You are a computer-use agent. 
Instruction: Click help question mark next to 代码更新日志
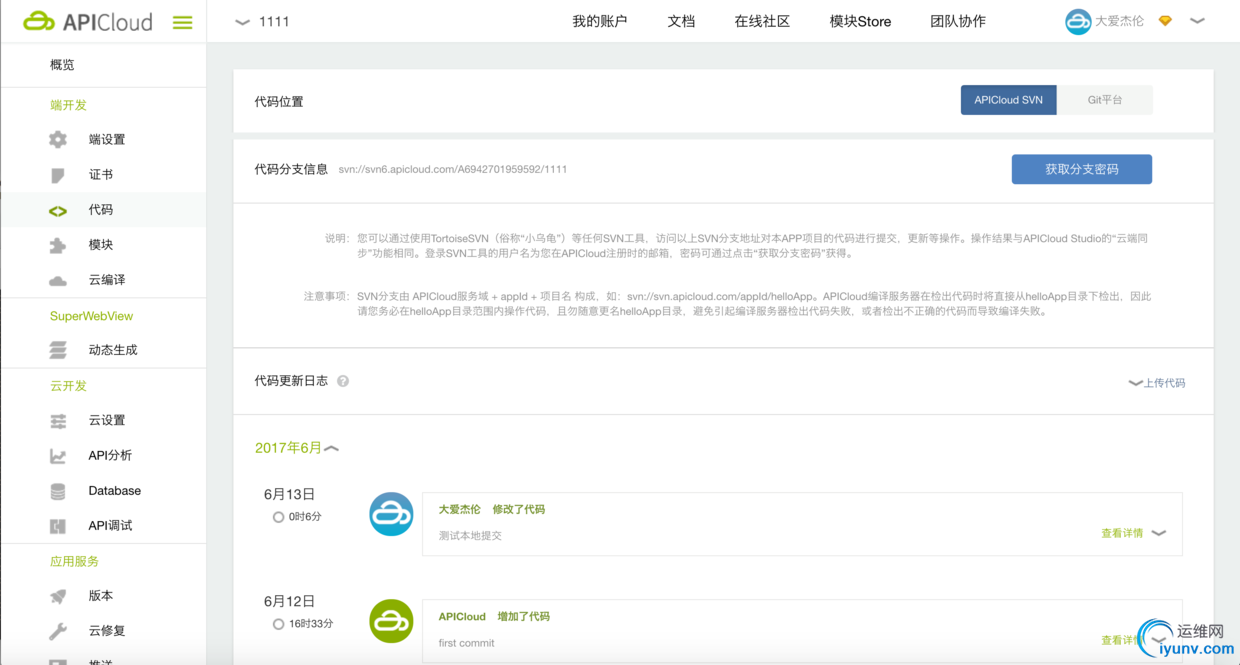coord(343,381)
